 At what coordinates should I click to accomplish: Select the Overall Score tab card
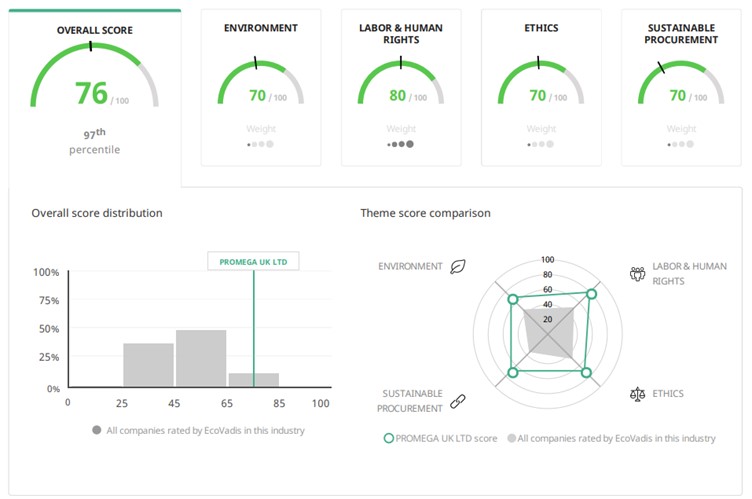pyautogui.click(x=95, y=98)
